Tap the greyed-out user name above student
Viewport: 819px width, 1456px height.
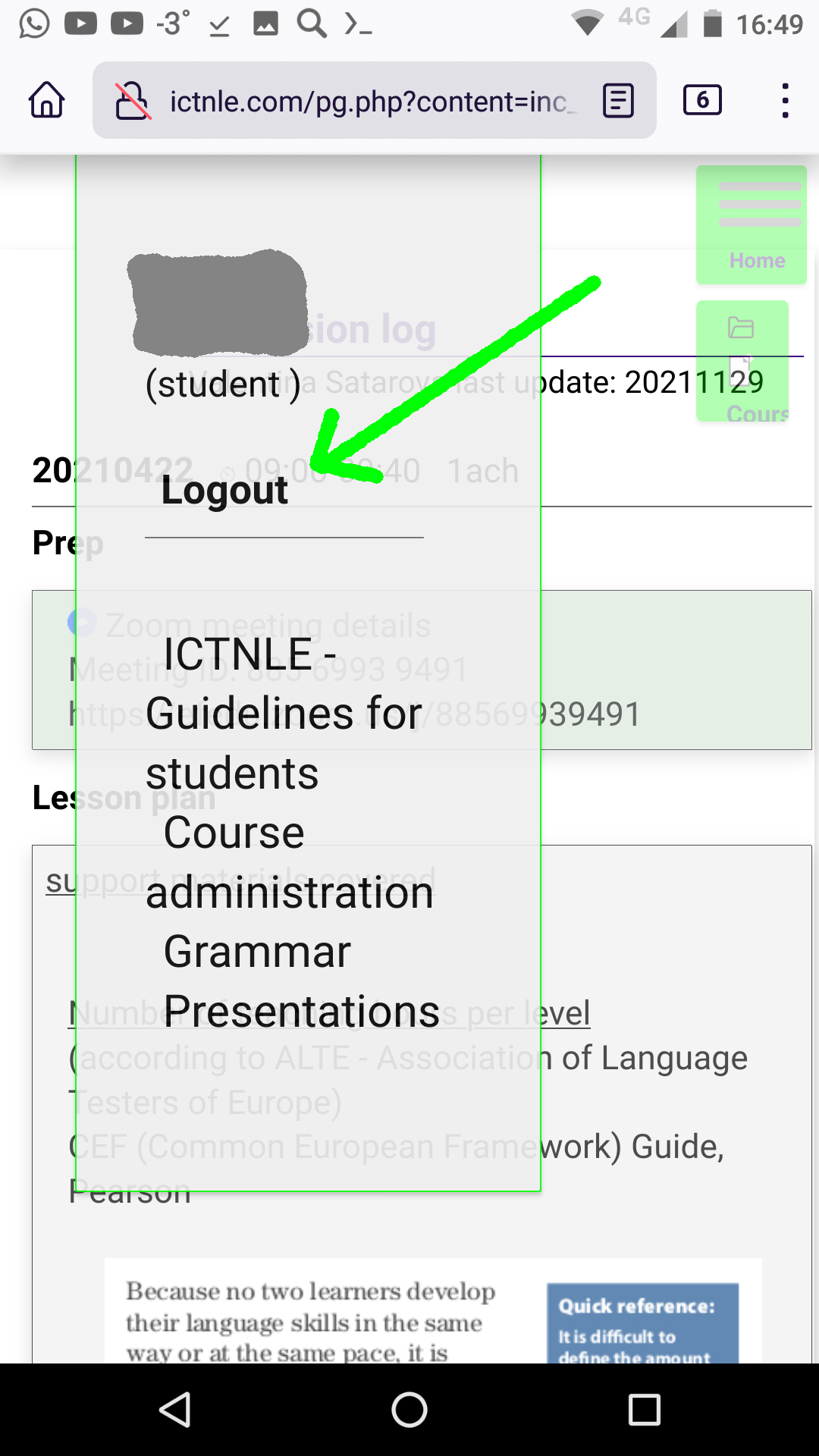[219, 302]
